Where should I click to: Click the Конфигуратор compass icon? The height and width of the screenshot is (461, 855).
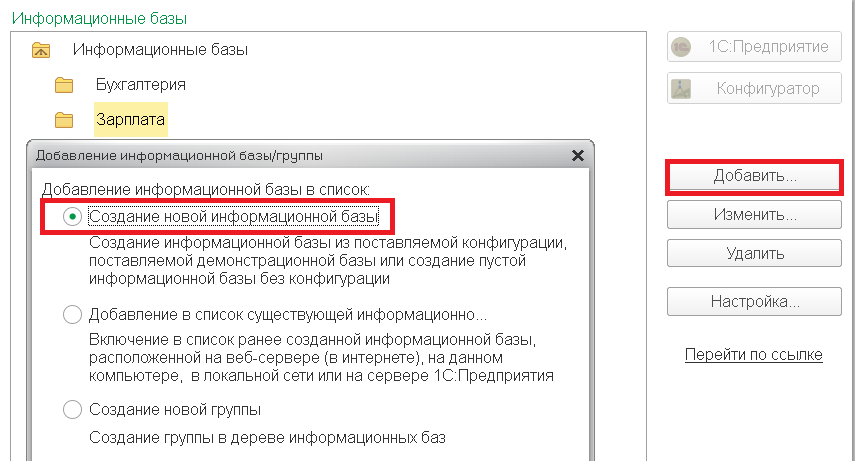(x=681, y=88)
